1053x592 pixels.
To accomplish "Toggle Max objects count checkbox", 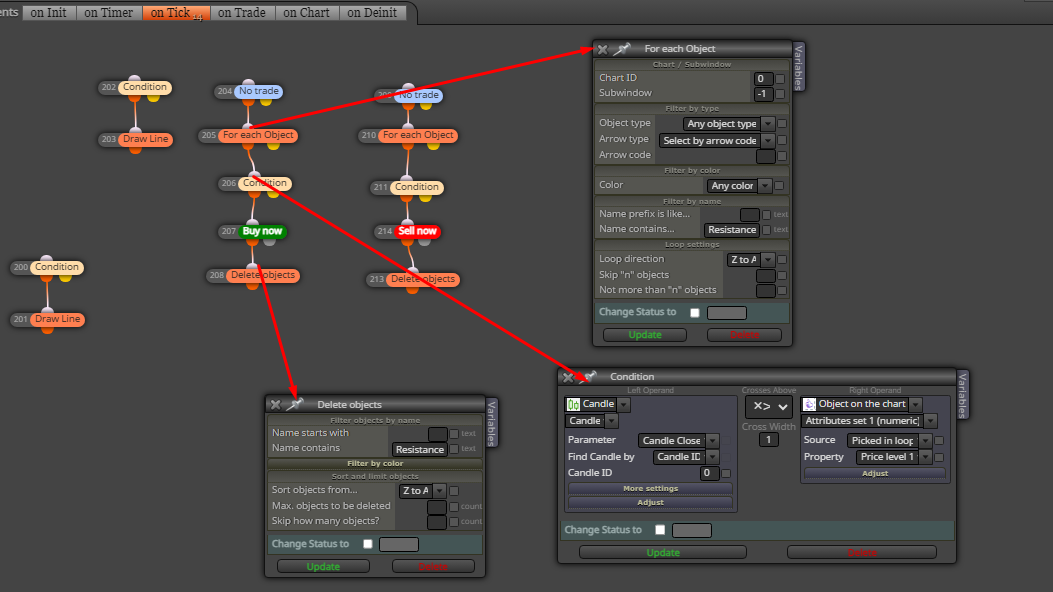I will (454, 507).
